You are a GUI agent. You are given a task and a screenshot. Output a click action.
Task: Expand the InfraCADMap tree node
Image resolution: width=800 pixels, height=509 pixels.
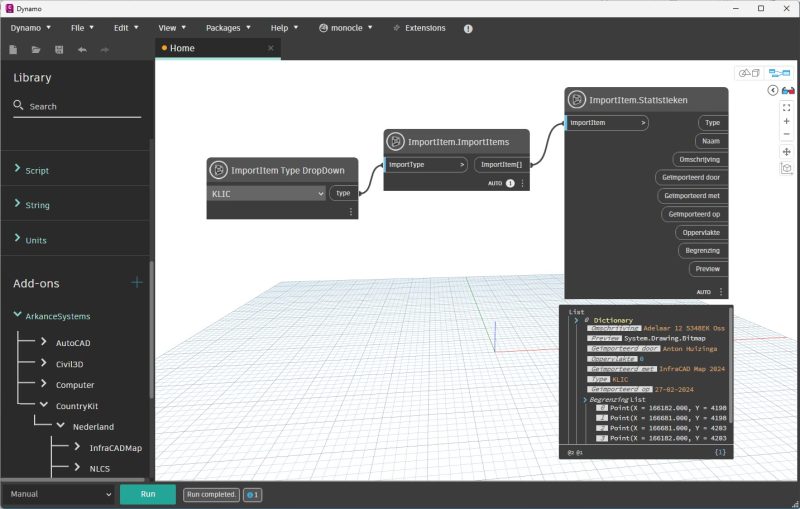(x=78, y=446)
